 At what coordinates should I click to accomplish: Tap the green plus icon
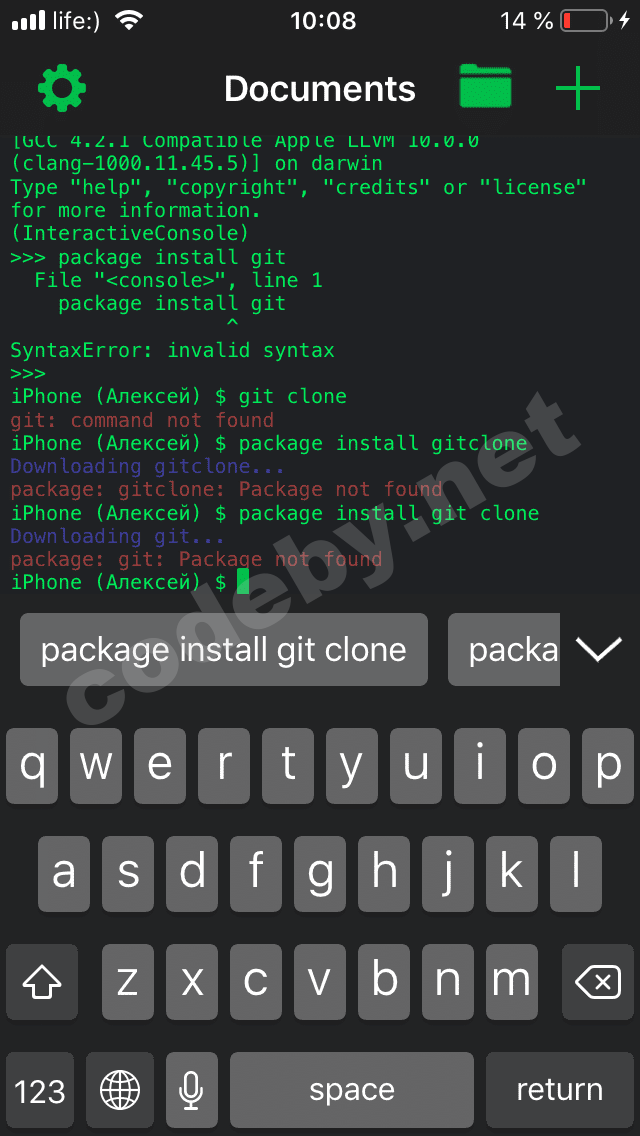pyautogui.click(x=578, y=88)
